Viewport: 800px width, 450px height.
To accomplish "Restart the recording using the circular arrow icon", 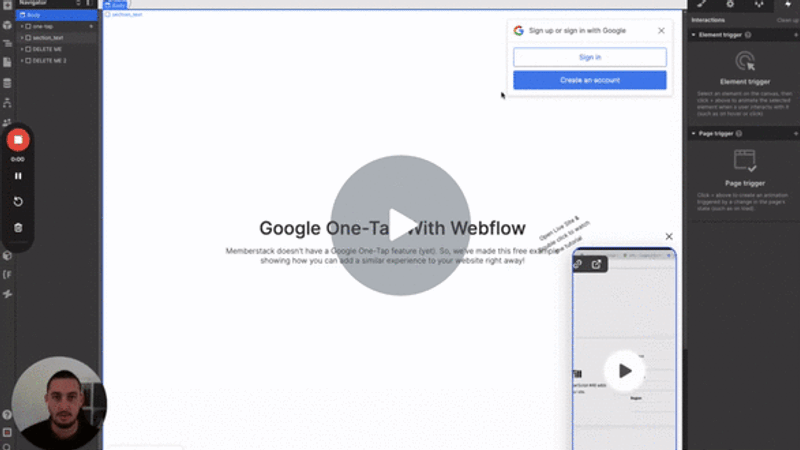I will point(18,202).
